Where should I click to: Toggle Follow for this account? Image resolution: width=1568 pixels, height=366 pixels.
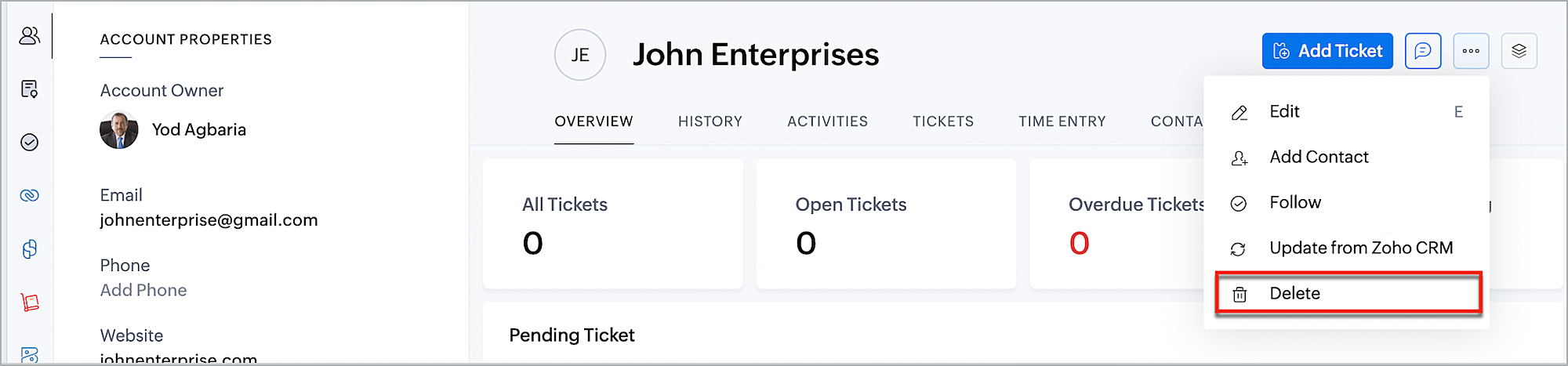[1295, 203]
